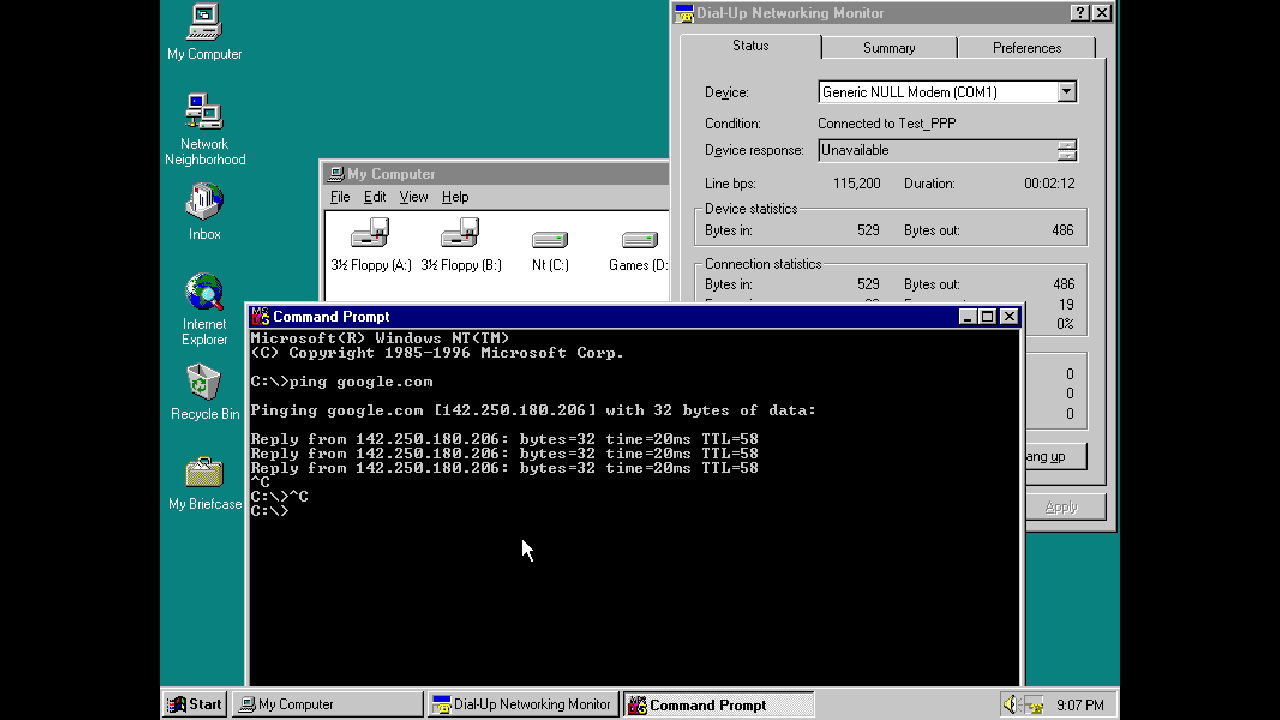Click the Command Prompt title bar icon
Image resolution: width=1280 pixels, height=720 pixels.
(x=261, y=317)
